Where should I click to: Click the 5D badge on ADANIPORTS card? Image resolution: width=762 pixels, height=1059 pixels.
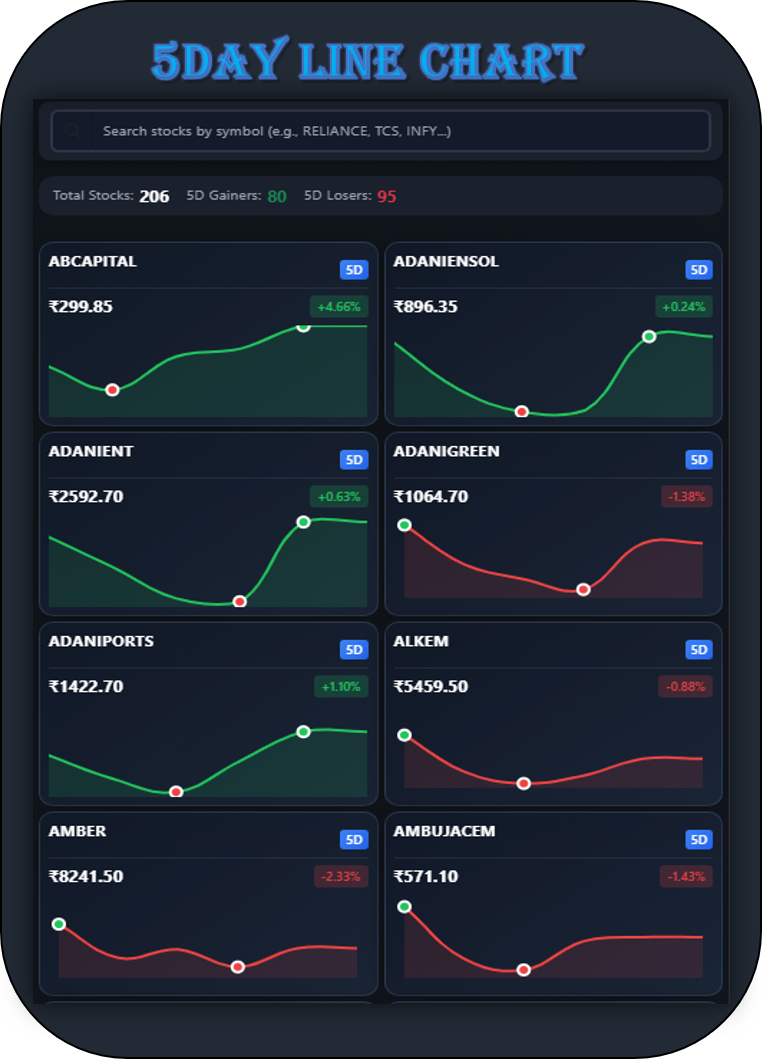coord(354,650)
